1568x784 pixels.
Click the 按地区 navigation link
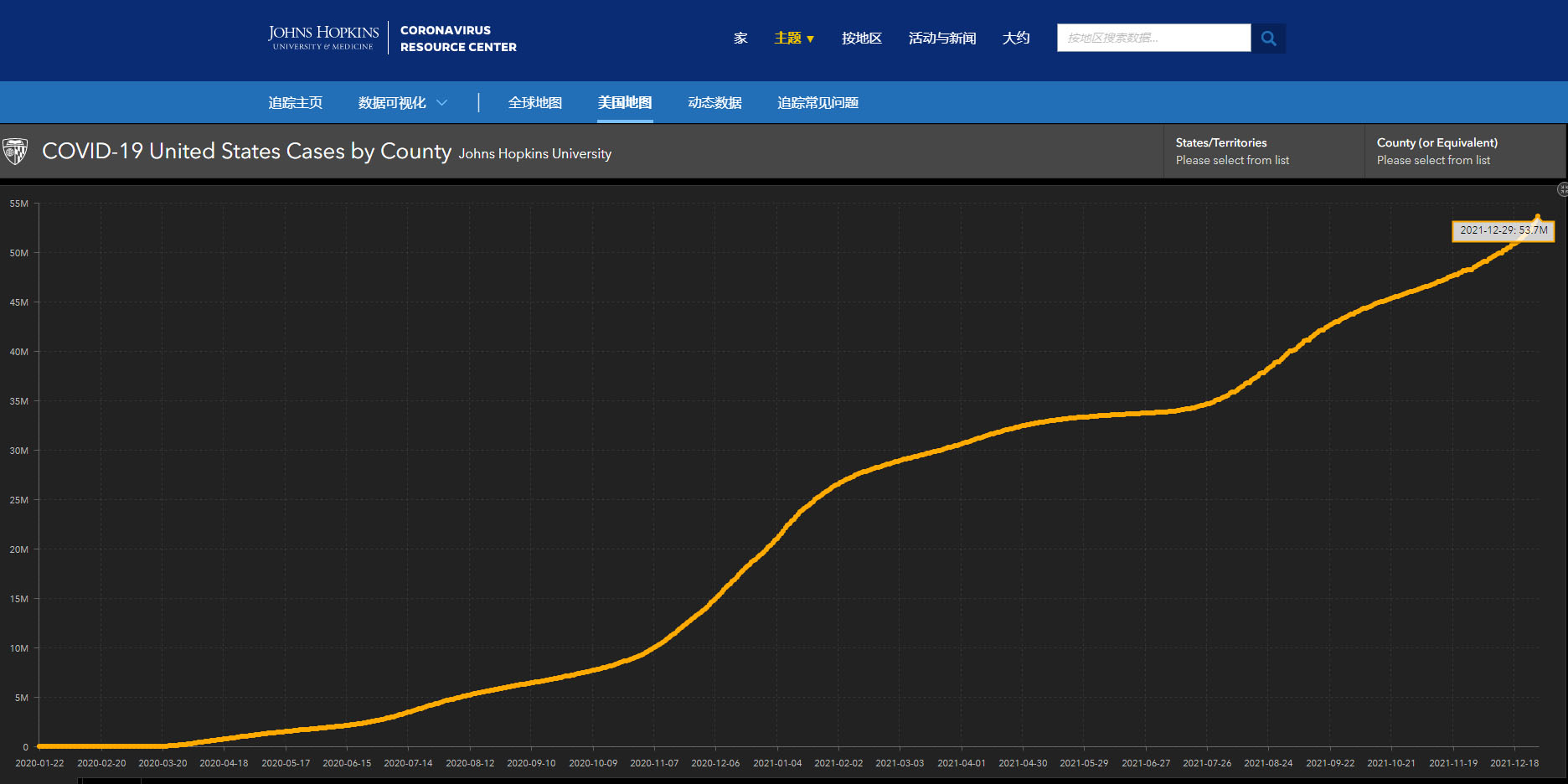pos(861,39)
